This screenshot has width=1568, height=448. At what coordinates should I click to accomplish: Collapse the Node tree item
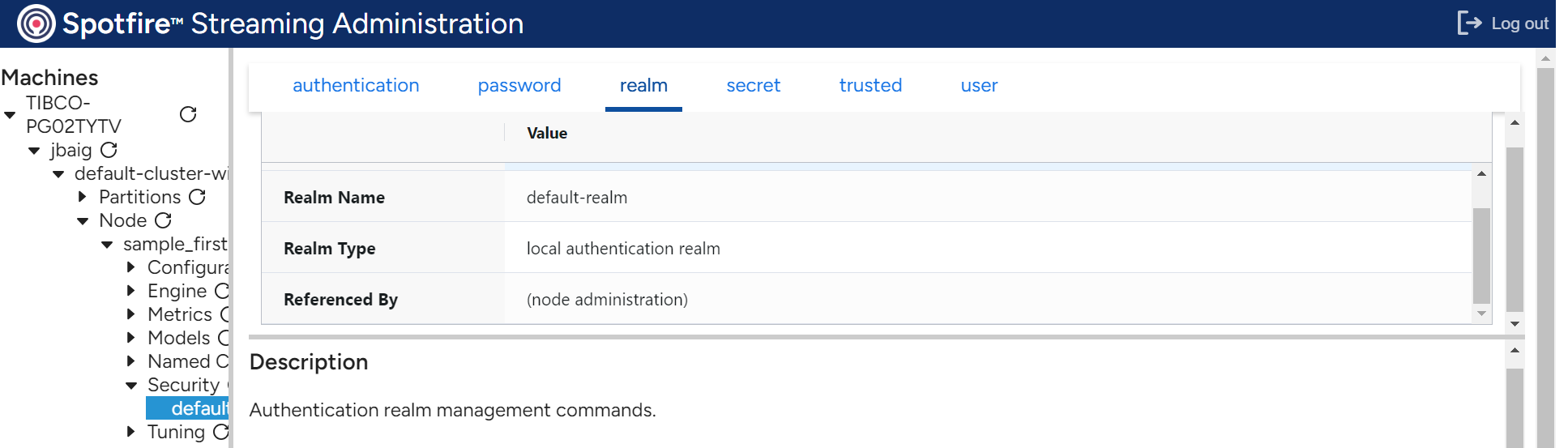[83, 221]
